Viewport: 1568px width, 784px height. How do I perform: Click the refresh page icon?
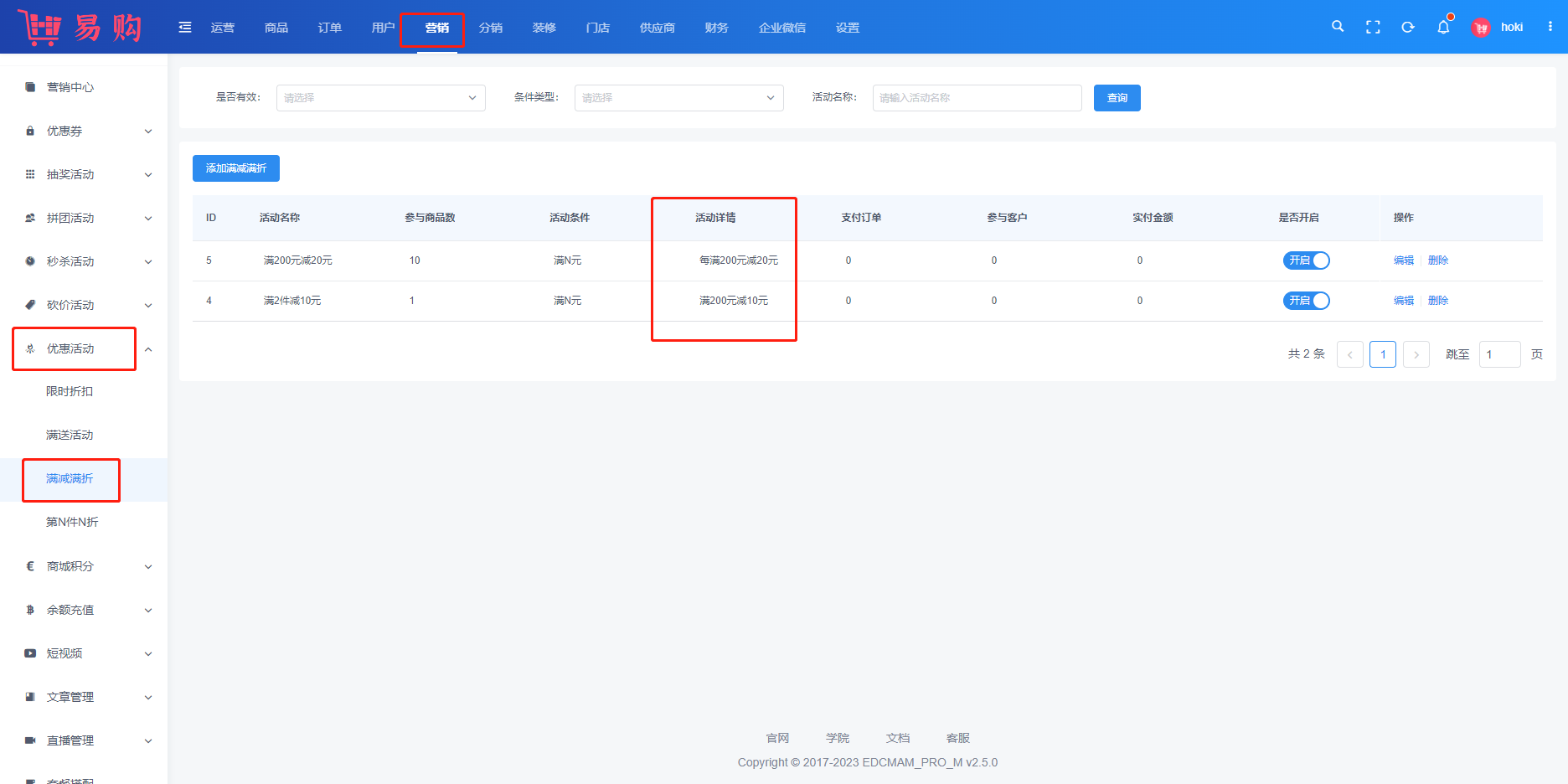click(x=1408, y=27)
